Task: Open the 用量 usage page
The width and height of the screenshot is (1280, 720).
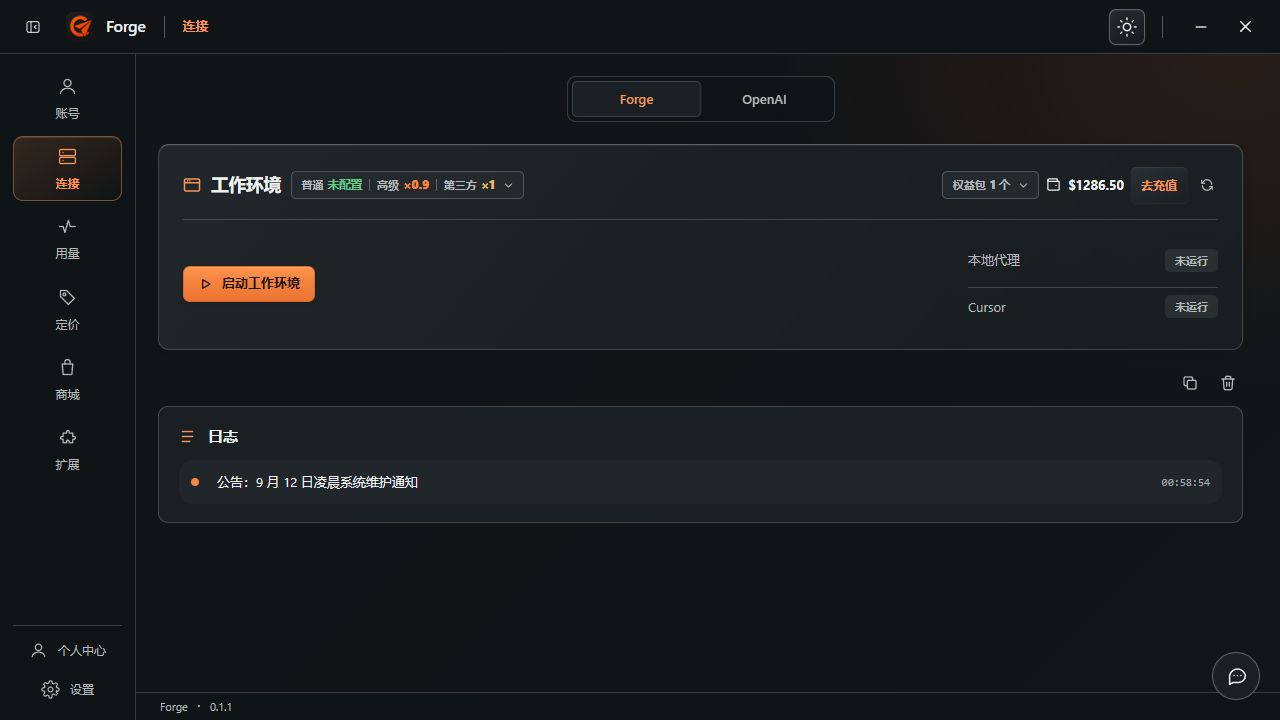Action: point(67,239)
